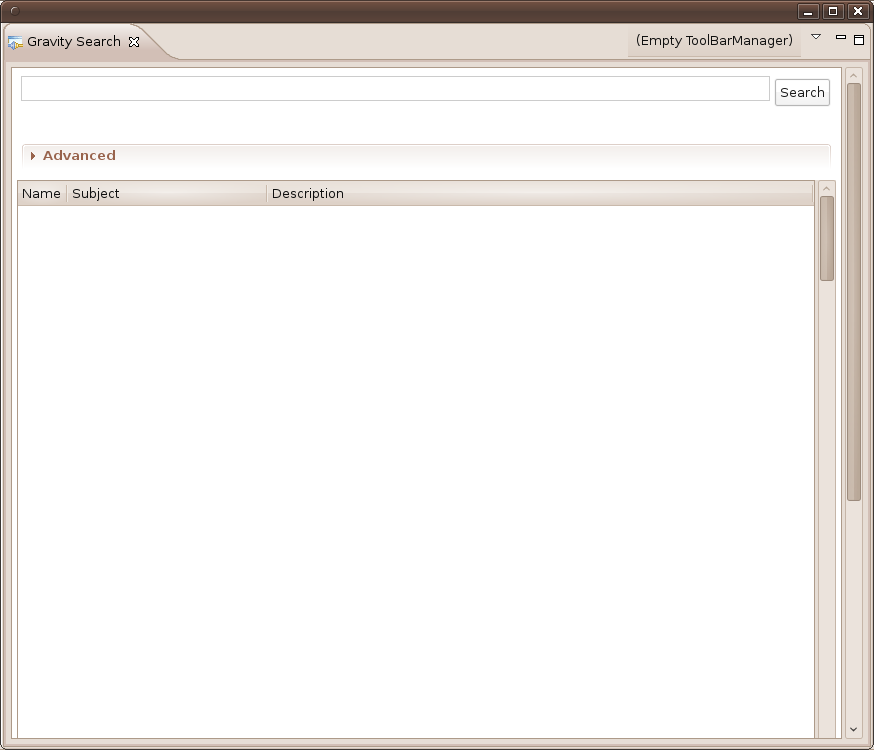874x750 pixels.
Task: Click the results table scrollbar thumb
Action: (826, 238)
